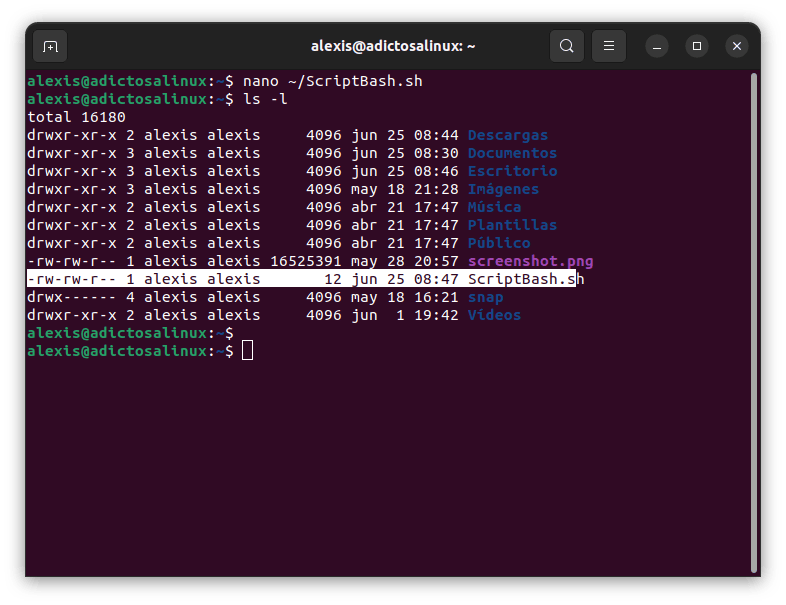The width and height of the screenshot is (786, 605).
Task: Click the Escritorio directory name
Action: [x=512, y=171]
